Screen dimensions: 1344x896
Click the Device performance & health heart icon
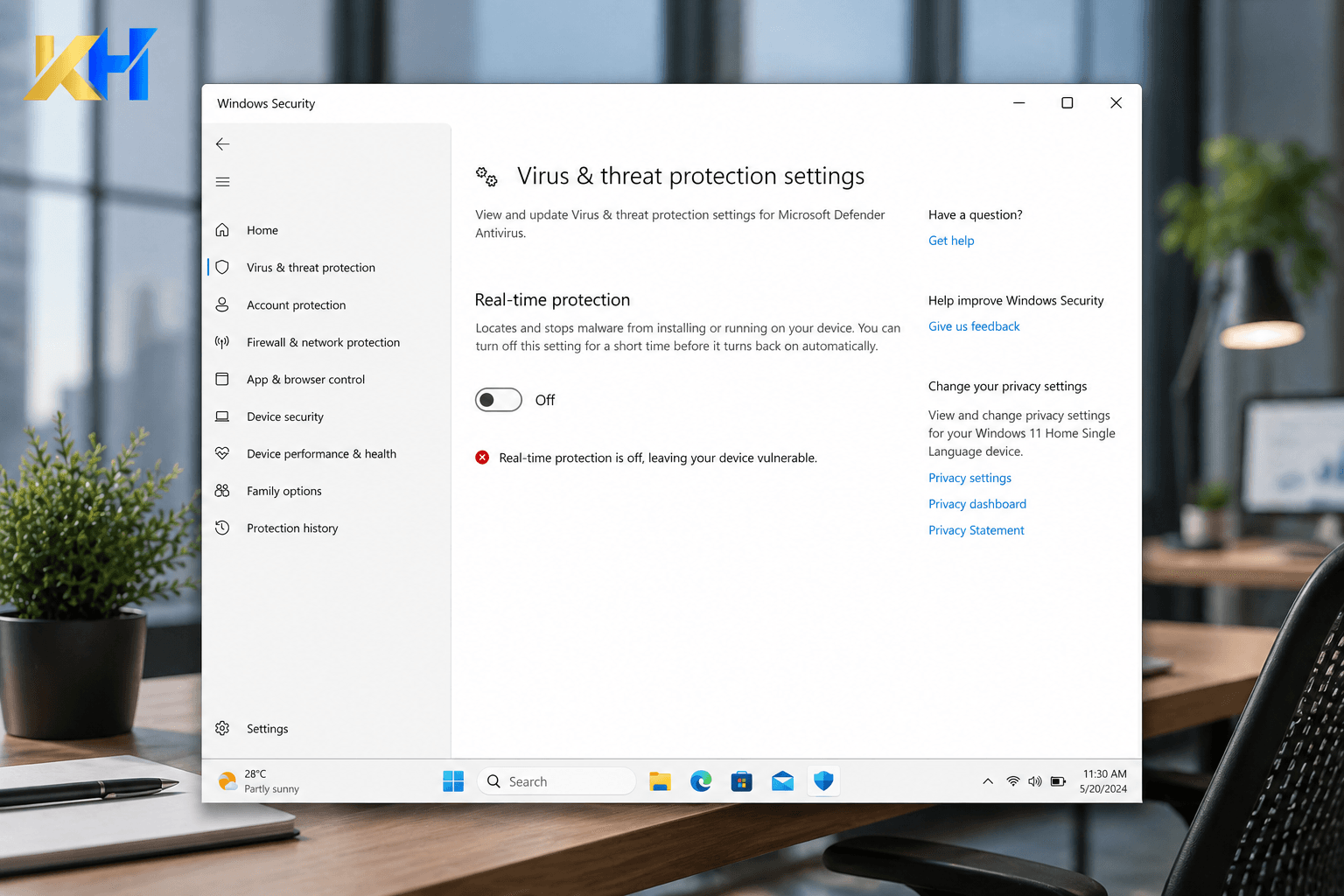(x=222, y=453)
